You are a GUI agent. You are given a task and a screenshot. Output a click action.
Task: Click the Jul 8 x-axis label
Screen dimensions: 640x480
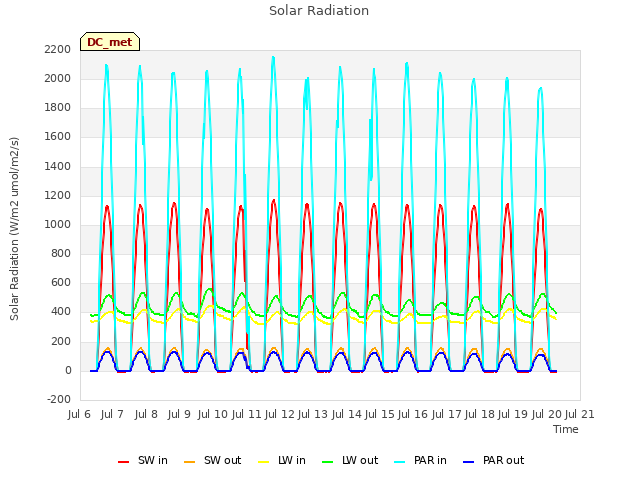pos(146,414)
